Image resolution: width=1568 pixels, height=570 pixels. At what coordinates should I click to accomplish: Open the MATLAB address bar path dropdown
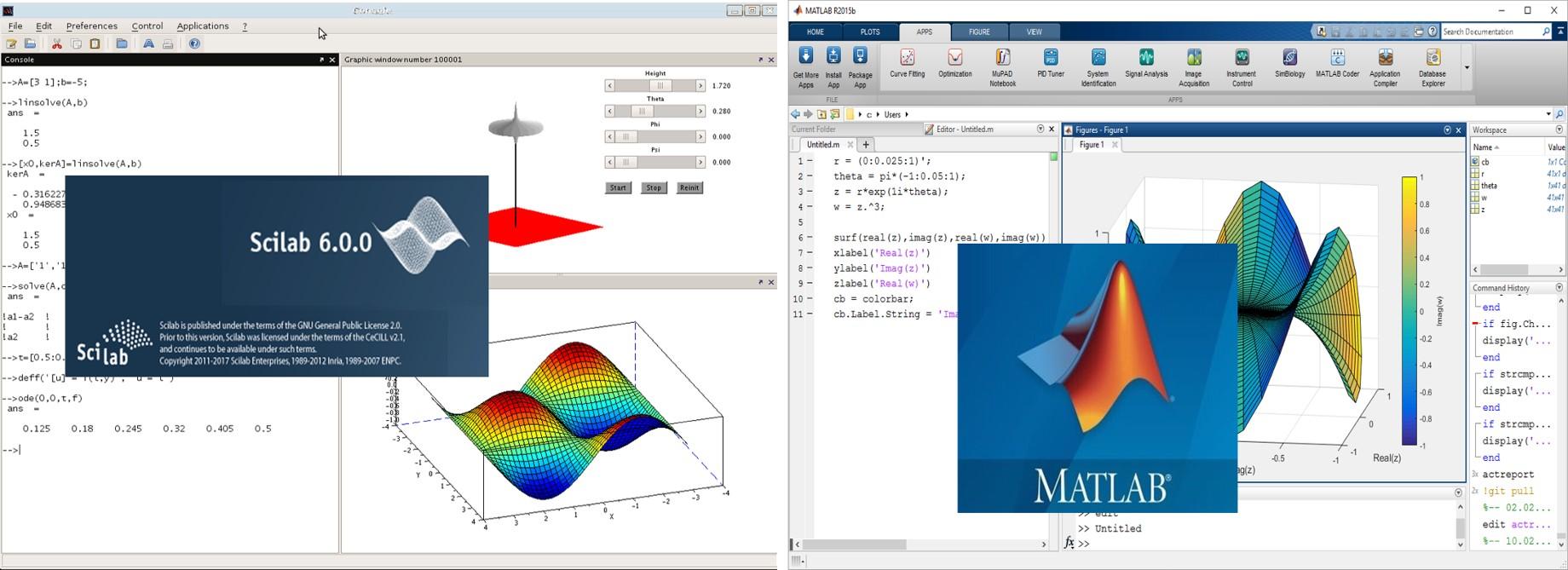coord(1548,114)
